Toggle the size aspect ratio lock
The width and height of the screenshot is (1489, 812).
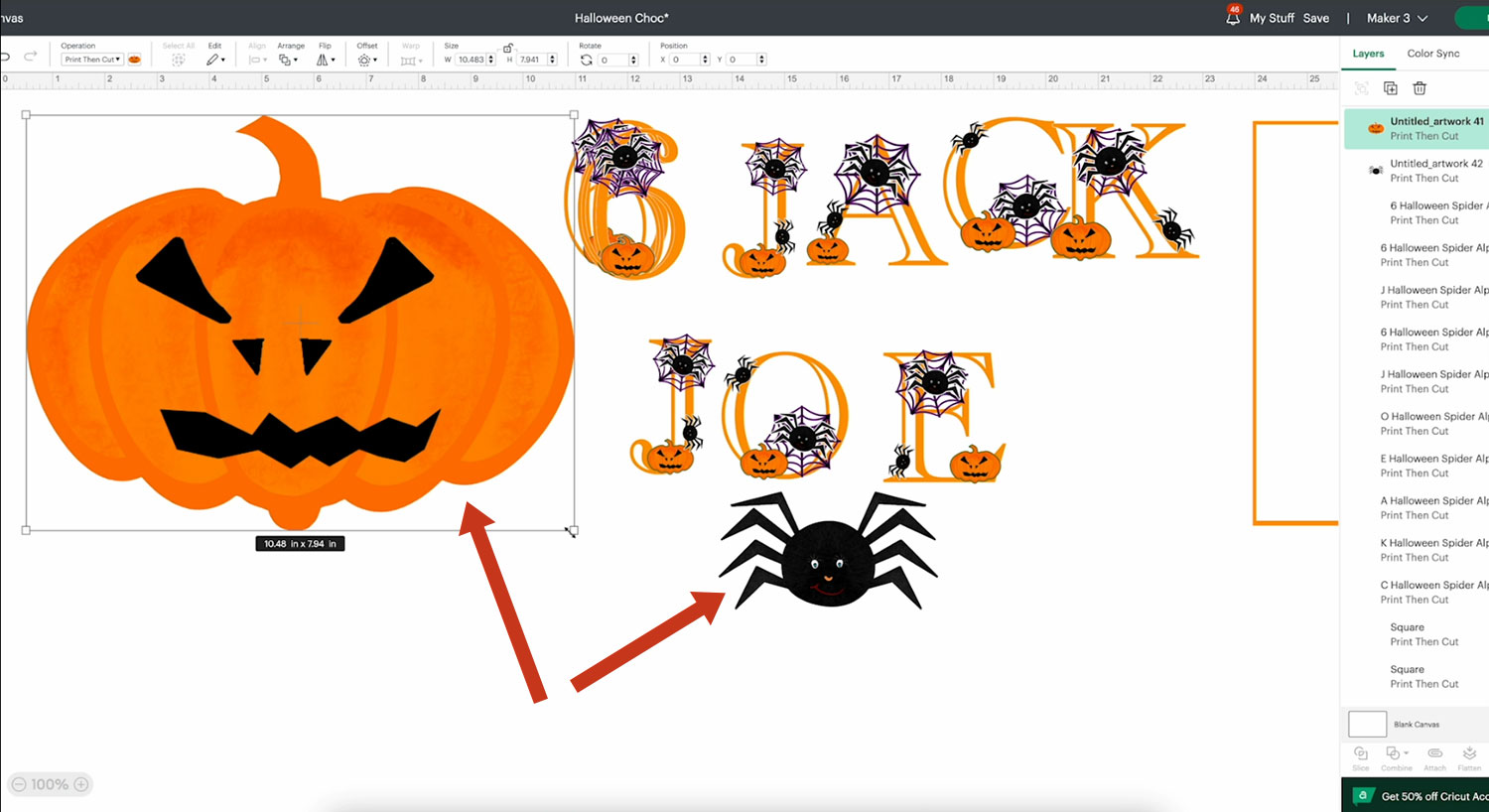click(508, 48)
